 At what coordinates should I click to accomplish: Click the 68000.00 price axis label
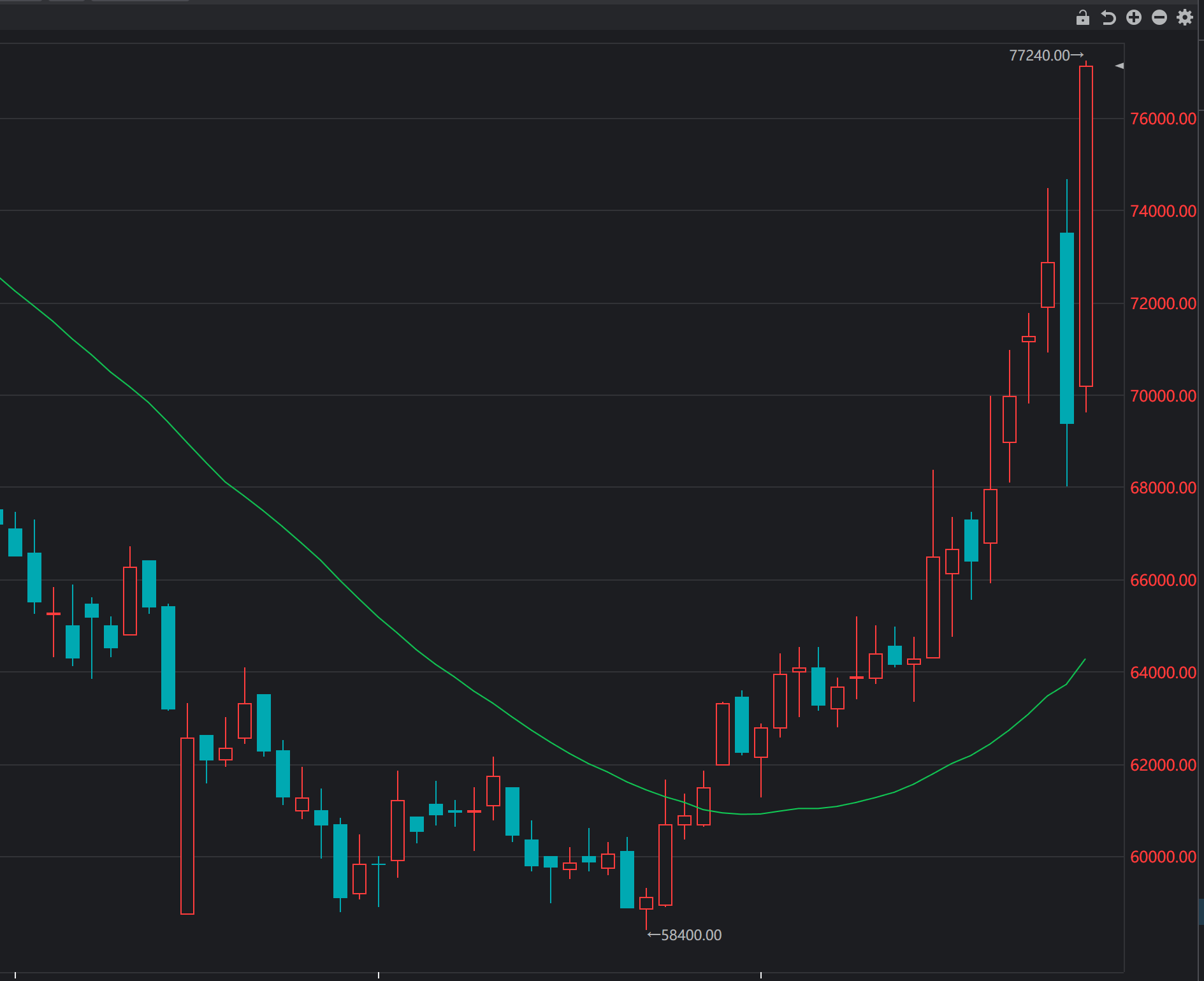(x=1163, y=488)
